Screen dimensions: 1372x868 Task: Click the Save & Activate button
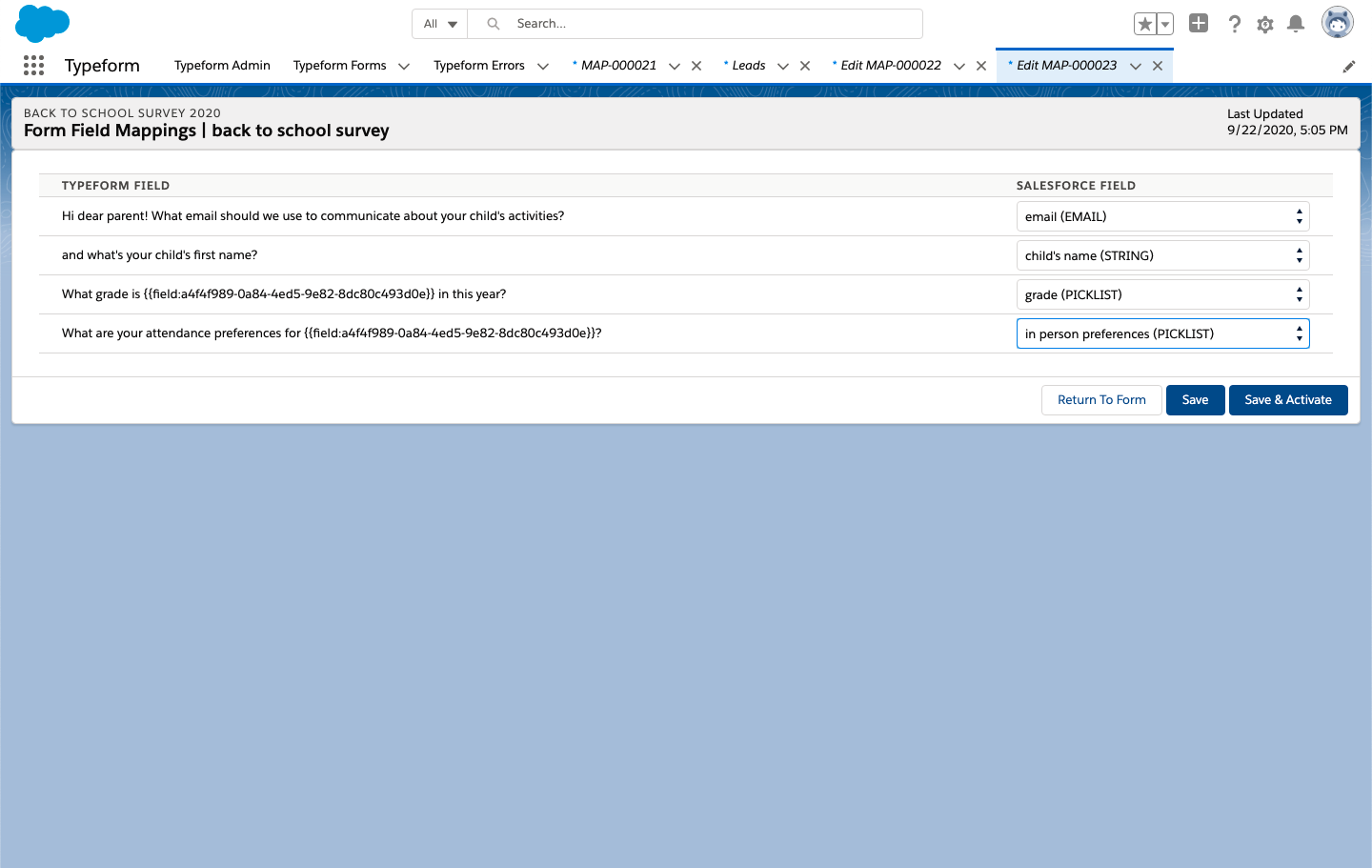(x=1288, y=400)
